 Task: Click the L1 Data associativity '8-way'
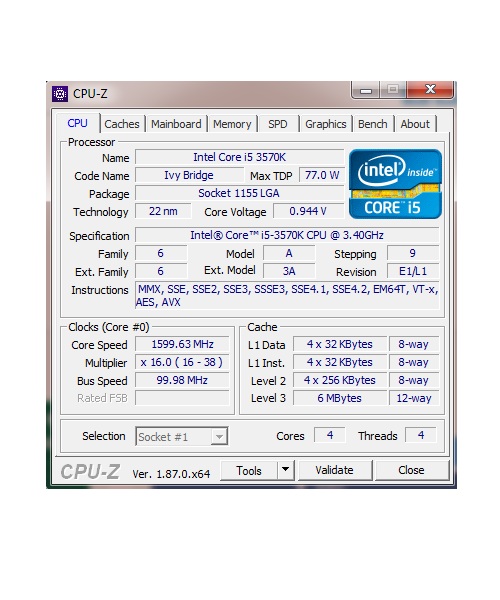pos(414,344)
